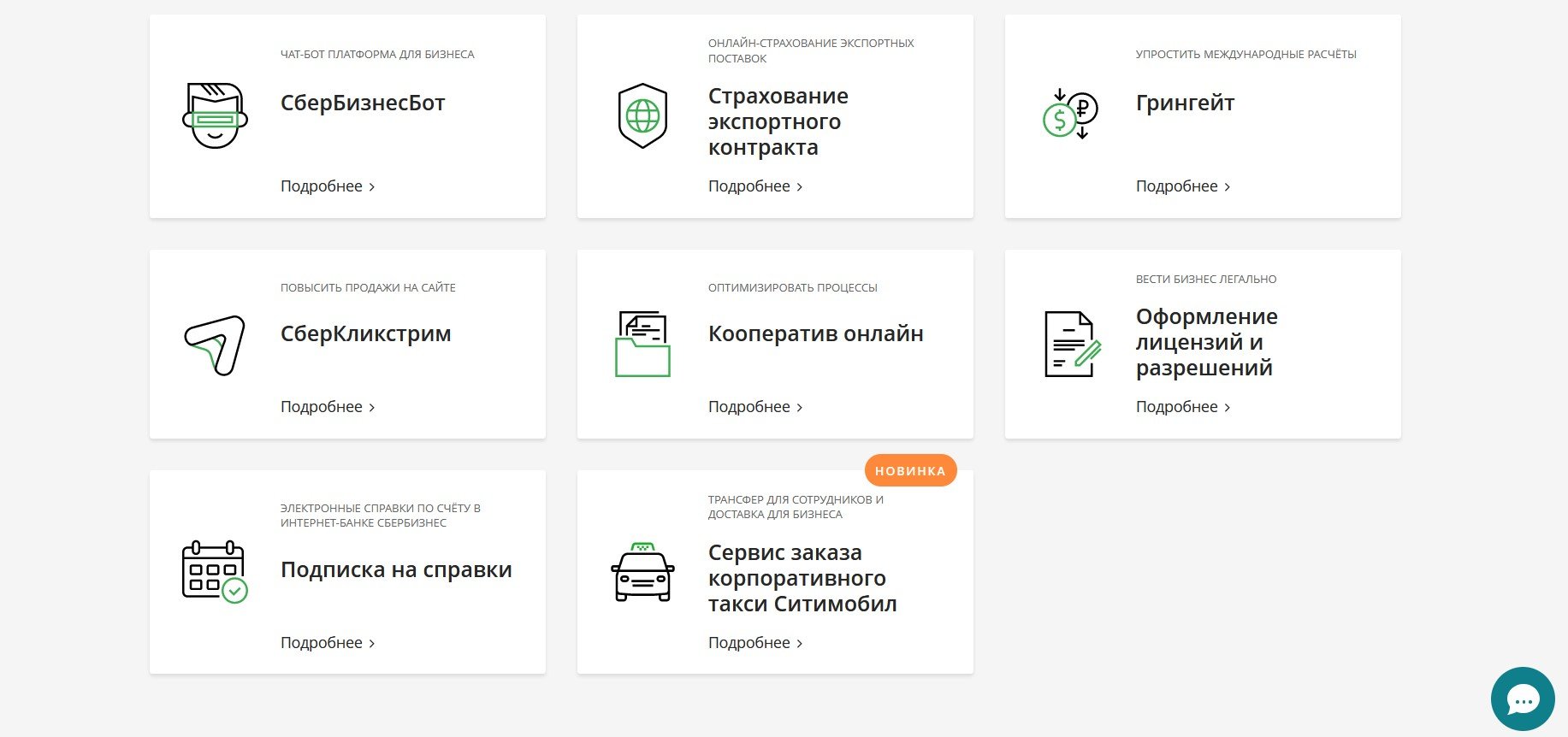Image resolution: width=1568 pixels, height=737 pixels.
Task: Click the green folder documents icon
Action: click(x=642, y=345)
